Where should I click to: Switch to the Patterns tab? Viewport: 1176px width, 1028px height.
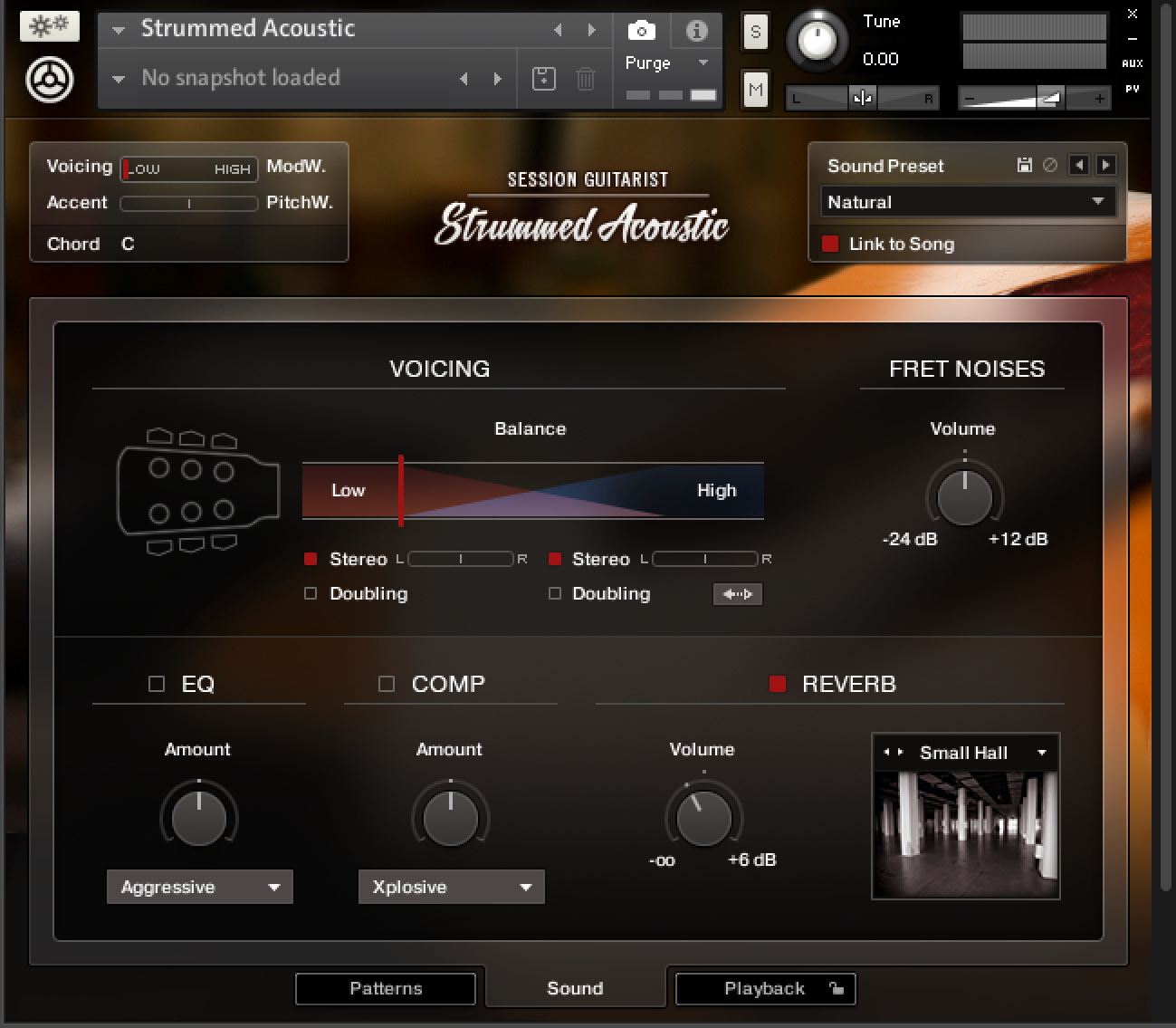click(386, 988)
